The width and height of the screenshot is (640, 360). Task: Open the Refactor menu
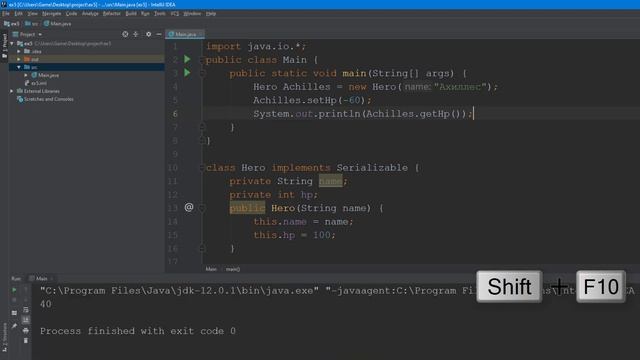pyautogui.click(x=111, y=13)
